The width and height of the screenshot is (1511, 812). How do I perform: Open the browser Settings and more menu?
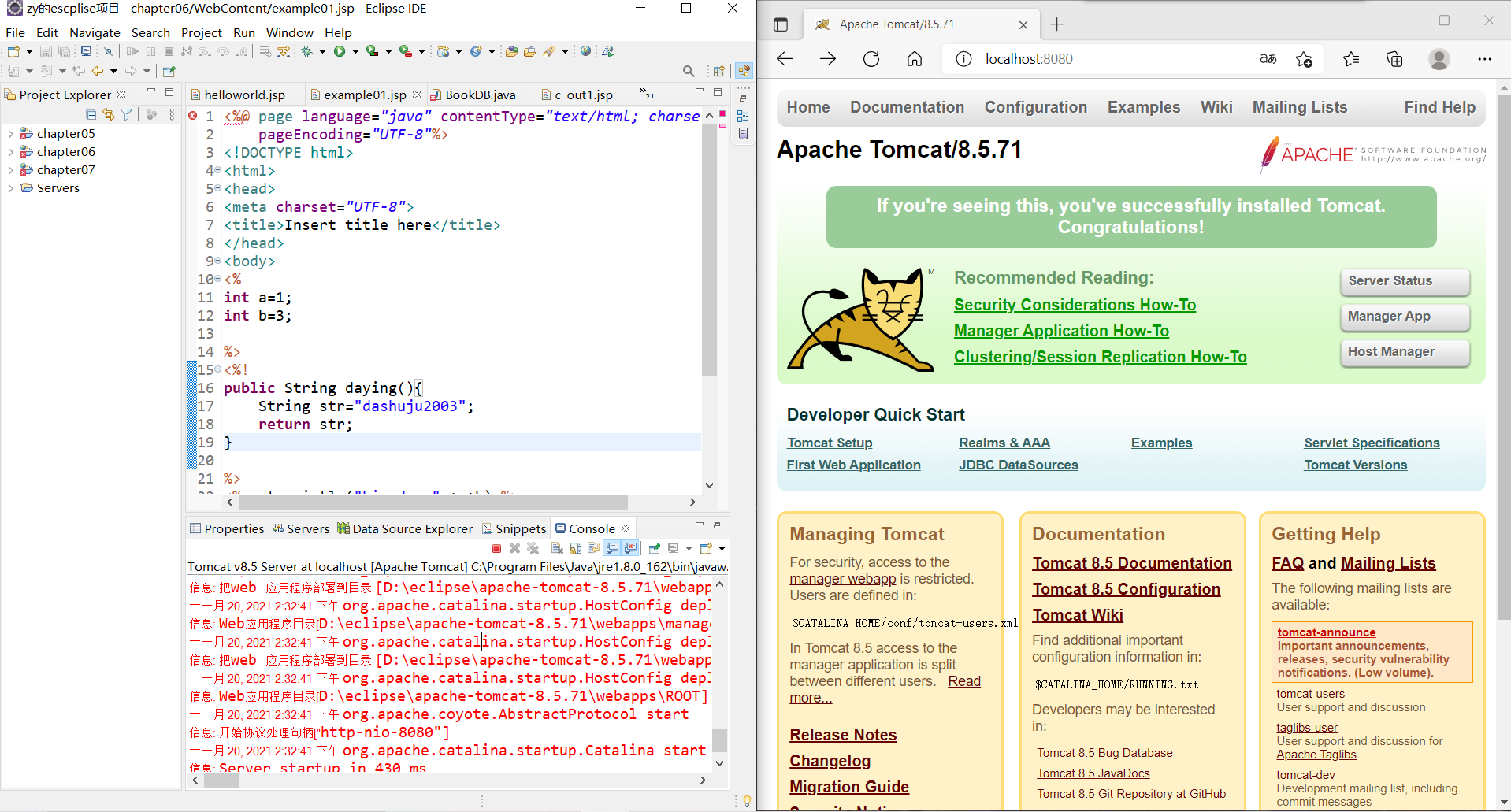tap(1484, 59)
